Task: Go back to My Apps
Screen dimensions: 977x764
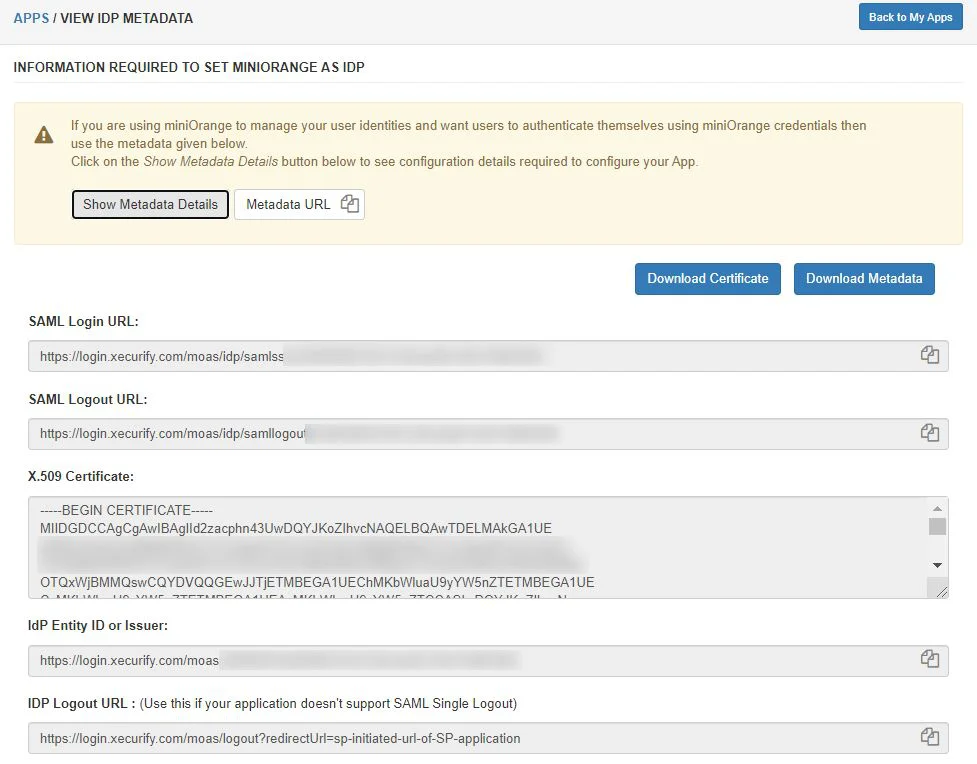Action: tap(910, 17)
